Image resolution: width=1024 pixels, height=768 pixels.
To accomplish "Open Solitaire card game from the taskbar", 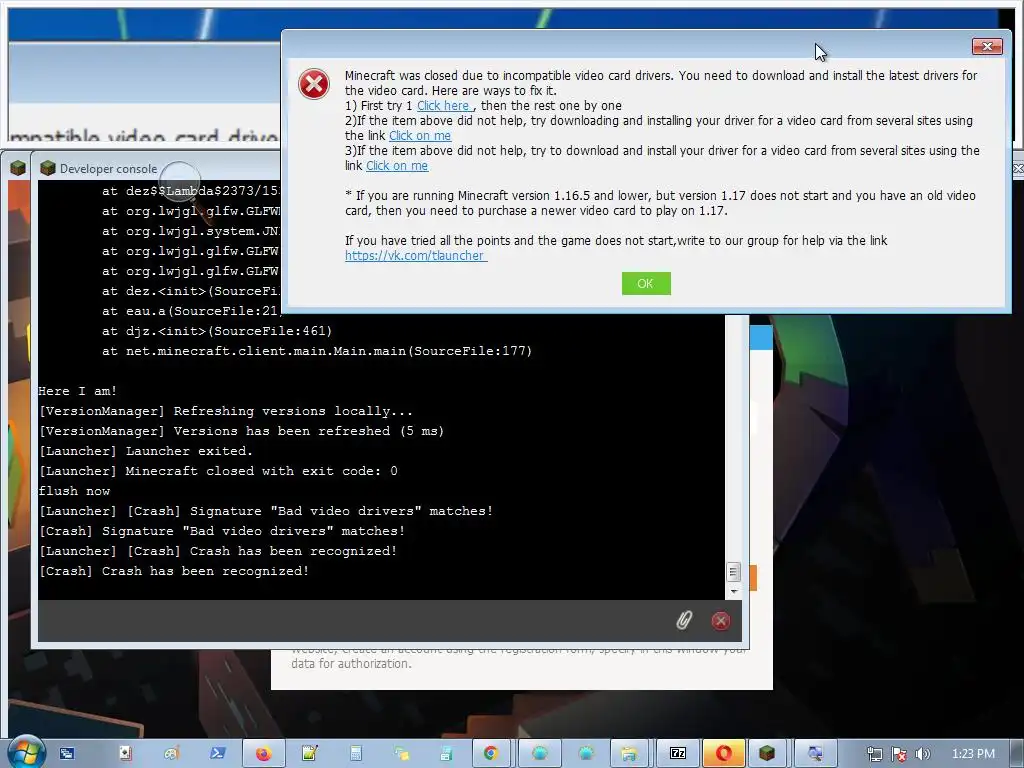I will pos(125,754).
